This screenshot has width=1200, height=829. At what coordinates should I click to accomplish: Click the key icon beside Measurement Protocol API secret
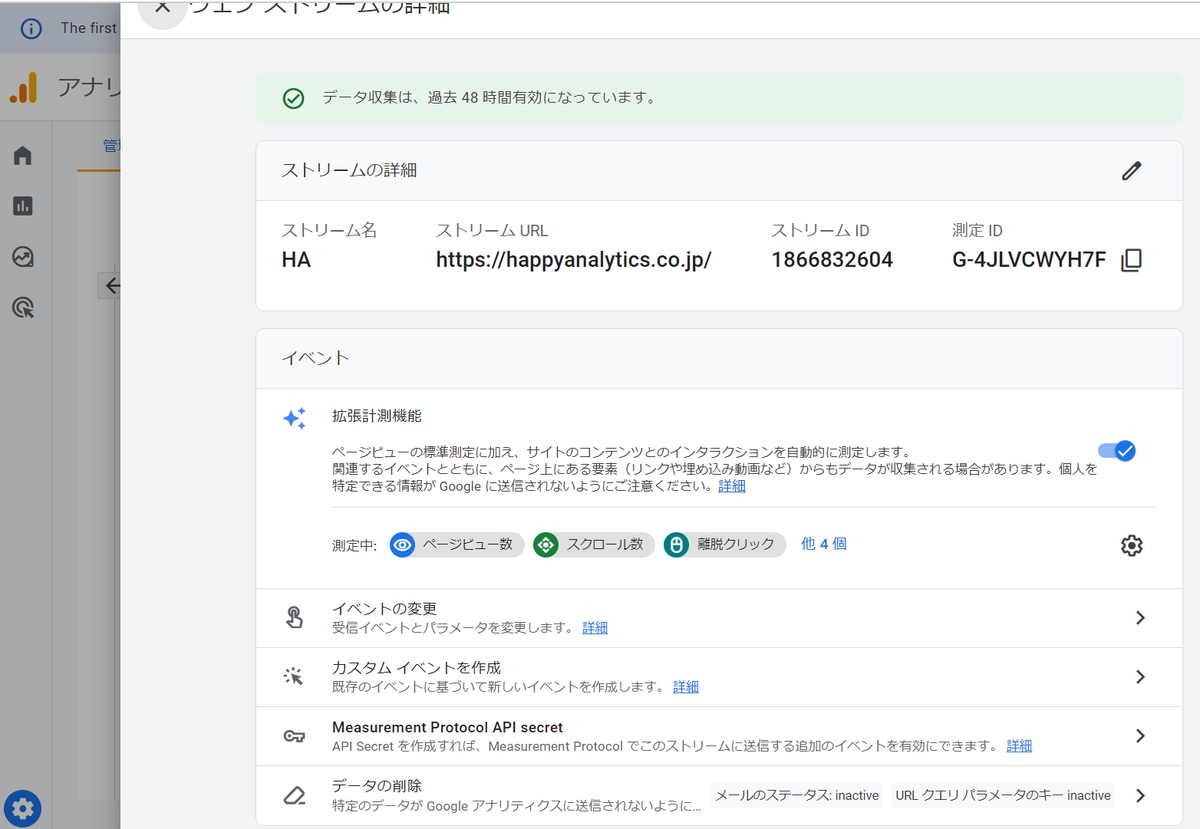click(x=295, y=736)
